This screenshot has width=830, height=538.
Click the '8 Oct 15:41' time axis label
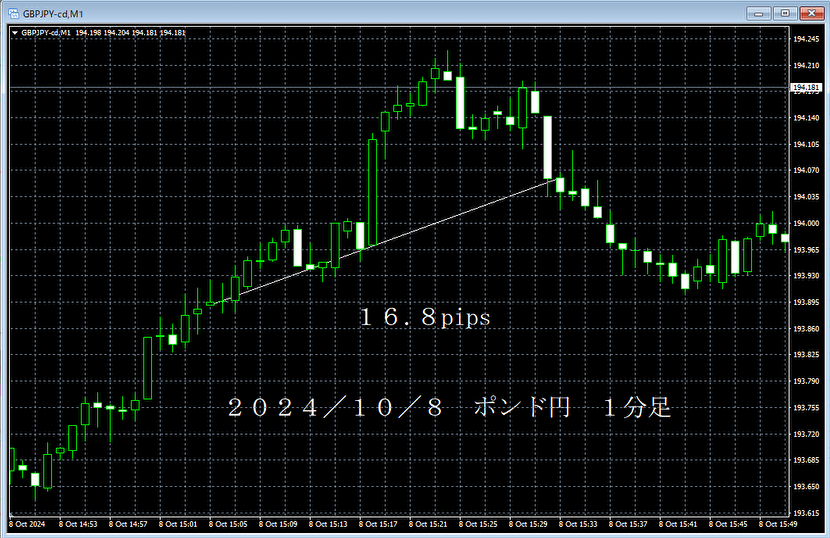pyautogui.click(x=678, y=524)
